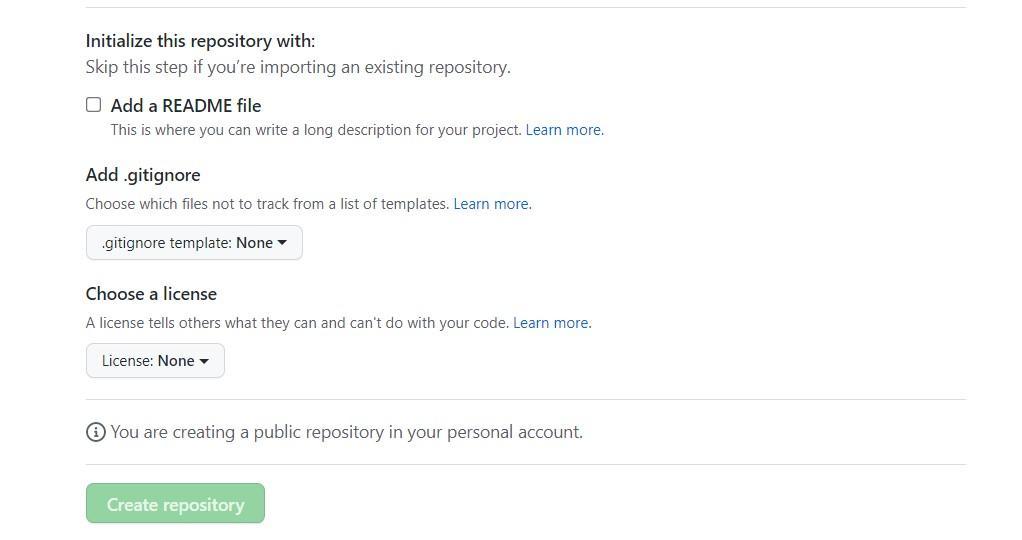This screenshot has width=1022, height=540.
Task: Click the caret arrow beside .gitignore template None
Action: click(282, 243)
